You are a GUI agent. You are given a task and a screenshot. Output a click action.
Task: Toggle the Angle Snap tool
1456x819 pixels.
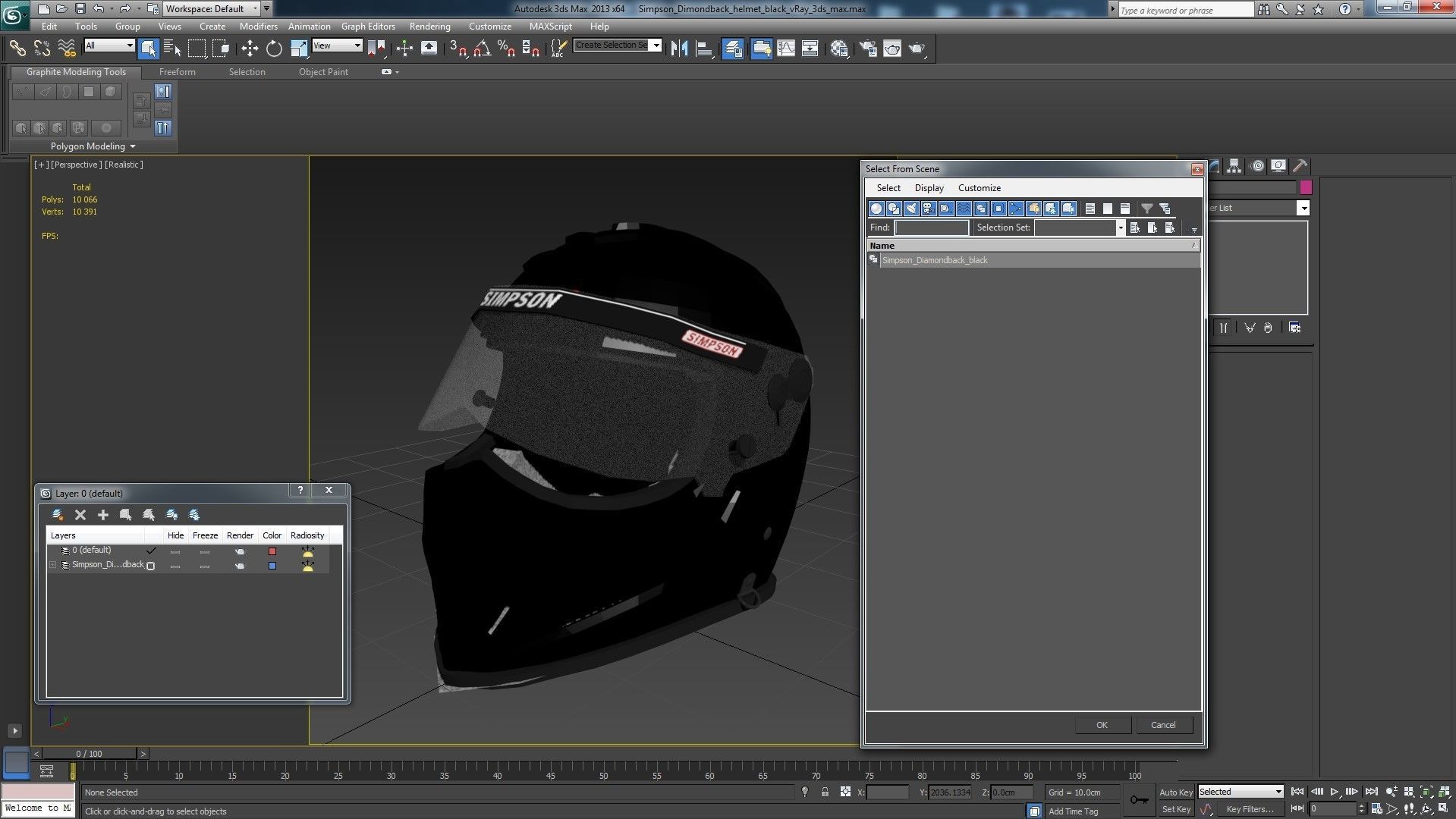click(482, 49)
